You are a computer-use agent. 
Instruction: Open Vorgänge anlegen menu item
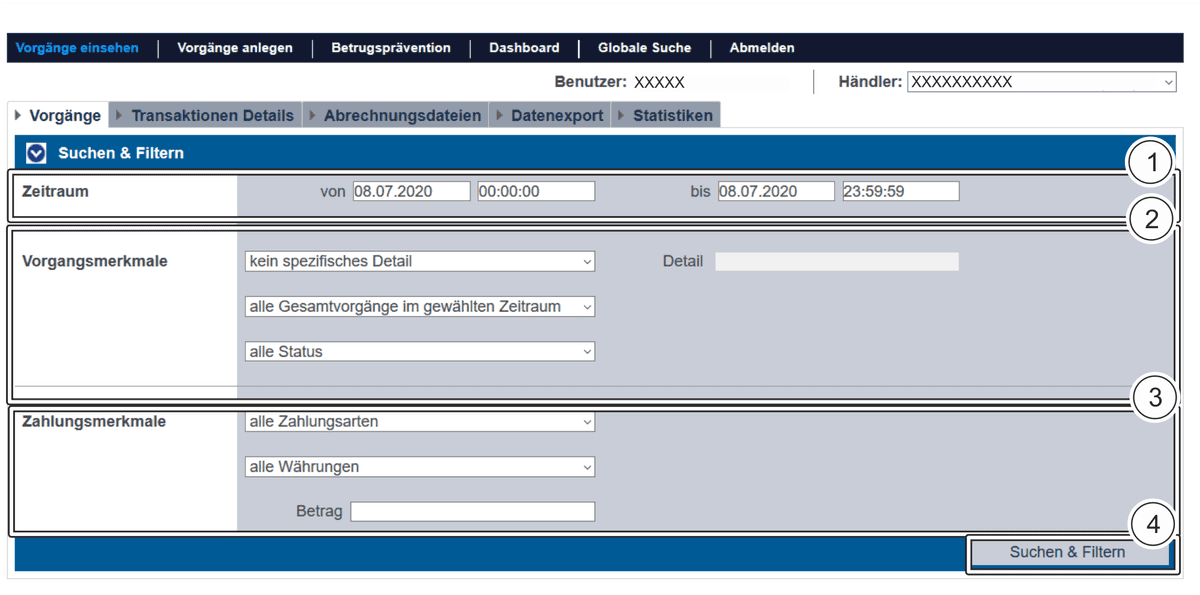(235, 48)
